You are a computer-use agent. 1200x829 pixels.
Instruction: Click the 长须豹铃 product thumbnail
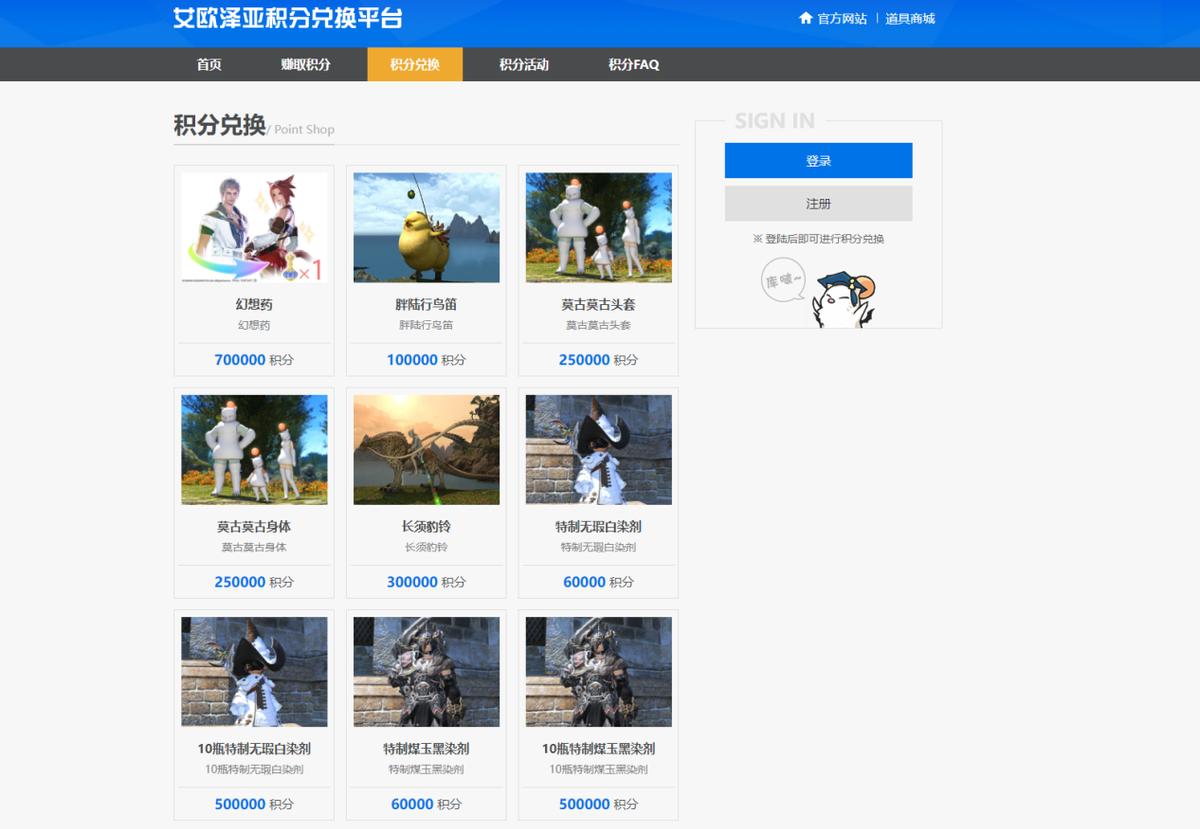pyautogui.click(x=425, y=450)
